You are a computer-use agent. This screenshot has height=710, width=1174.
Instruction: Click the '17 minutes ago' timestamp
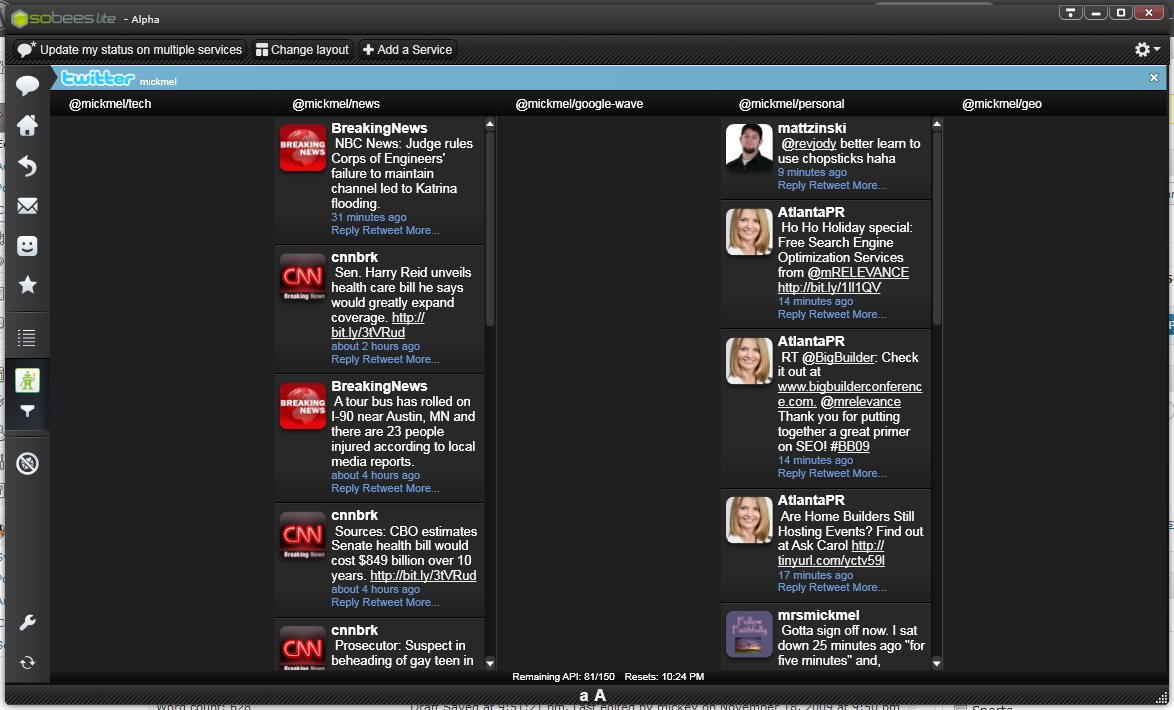(x=815, y=575)
